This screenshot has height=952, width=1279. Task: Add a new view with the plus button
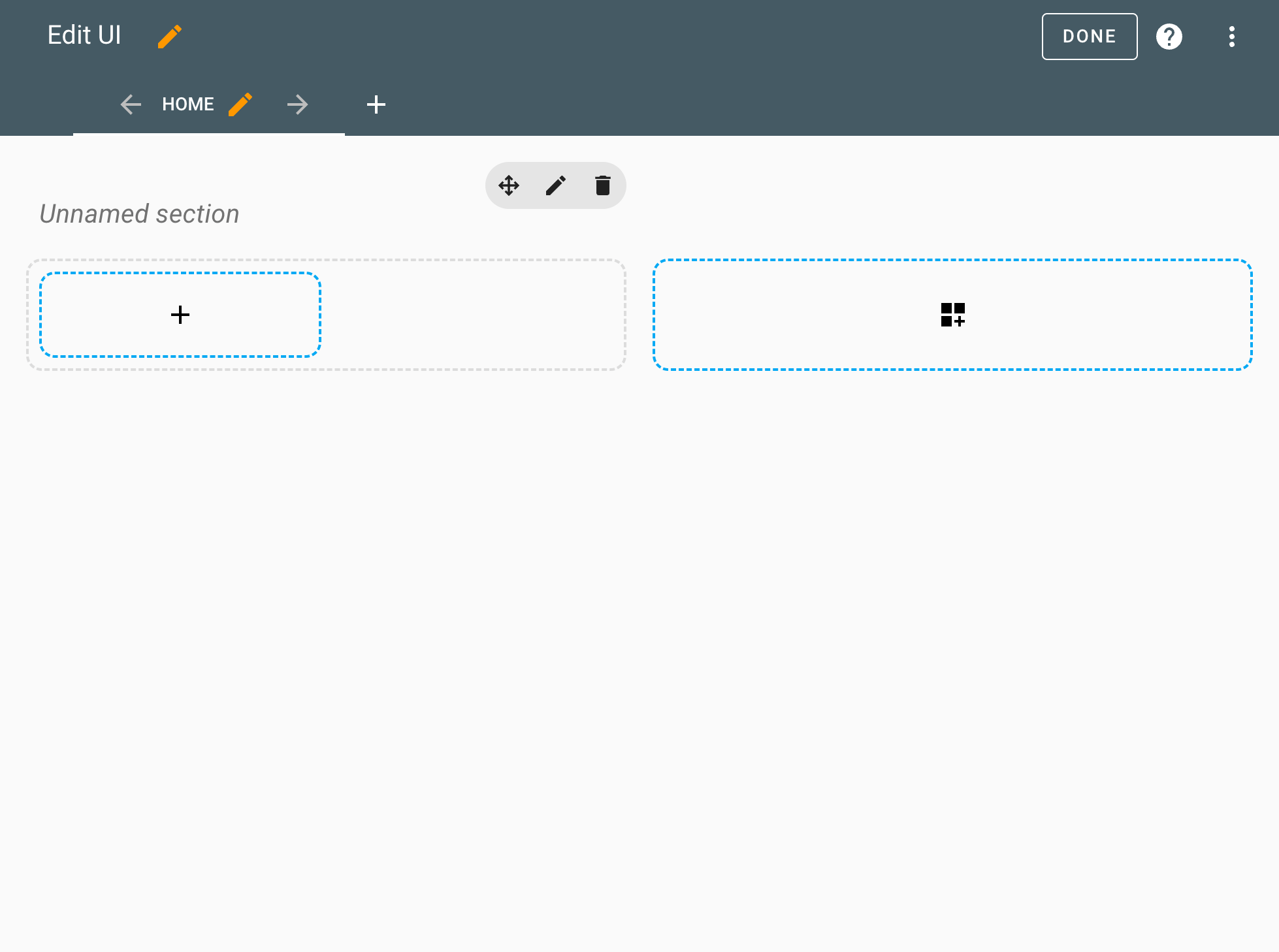point(376,104)
